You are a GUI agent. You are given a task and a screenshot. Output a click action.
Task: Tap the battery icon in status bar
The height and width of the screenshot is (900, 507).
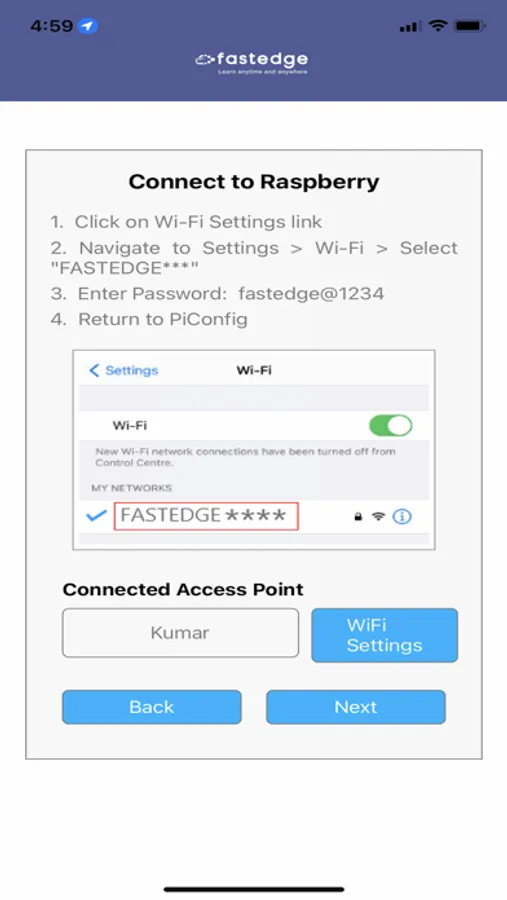[470, 26]
